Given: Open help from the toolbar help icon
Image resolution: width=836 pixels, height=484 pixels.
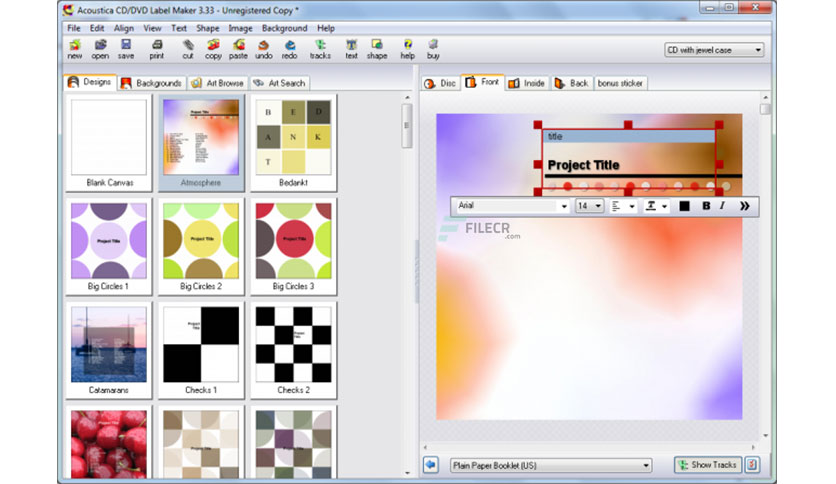Looking at the screenshot, I should tap(407, 49).
